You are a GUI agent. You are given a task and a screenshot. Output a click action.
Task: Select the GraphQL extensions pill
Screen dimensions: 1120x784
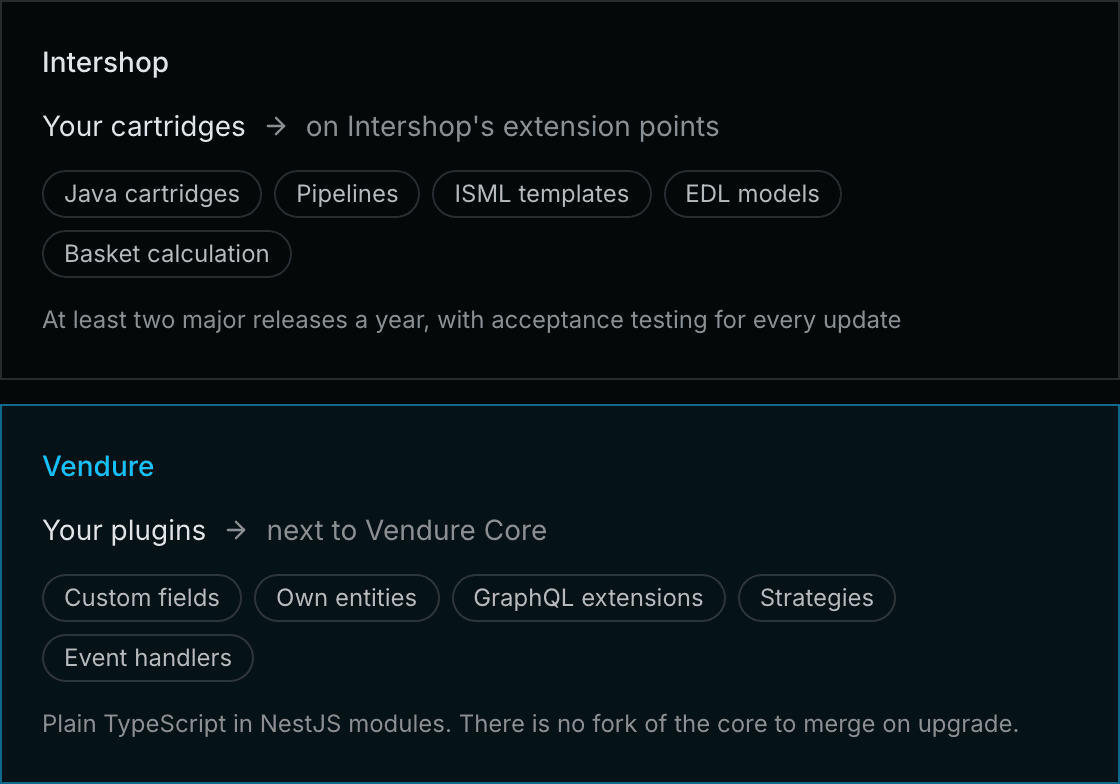(589, 598)
